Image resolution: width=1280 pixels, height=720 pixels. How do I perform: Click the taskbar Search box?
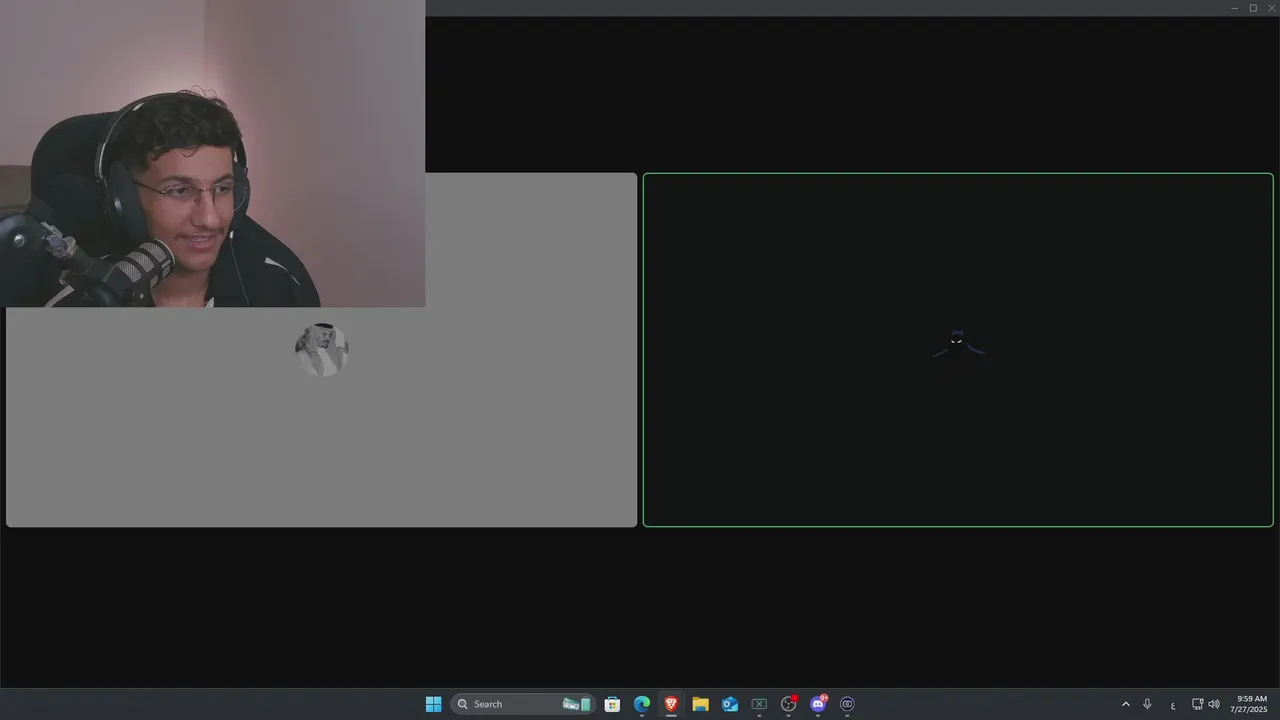(523, 704)
